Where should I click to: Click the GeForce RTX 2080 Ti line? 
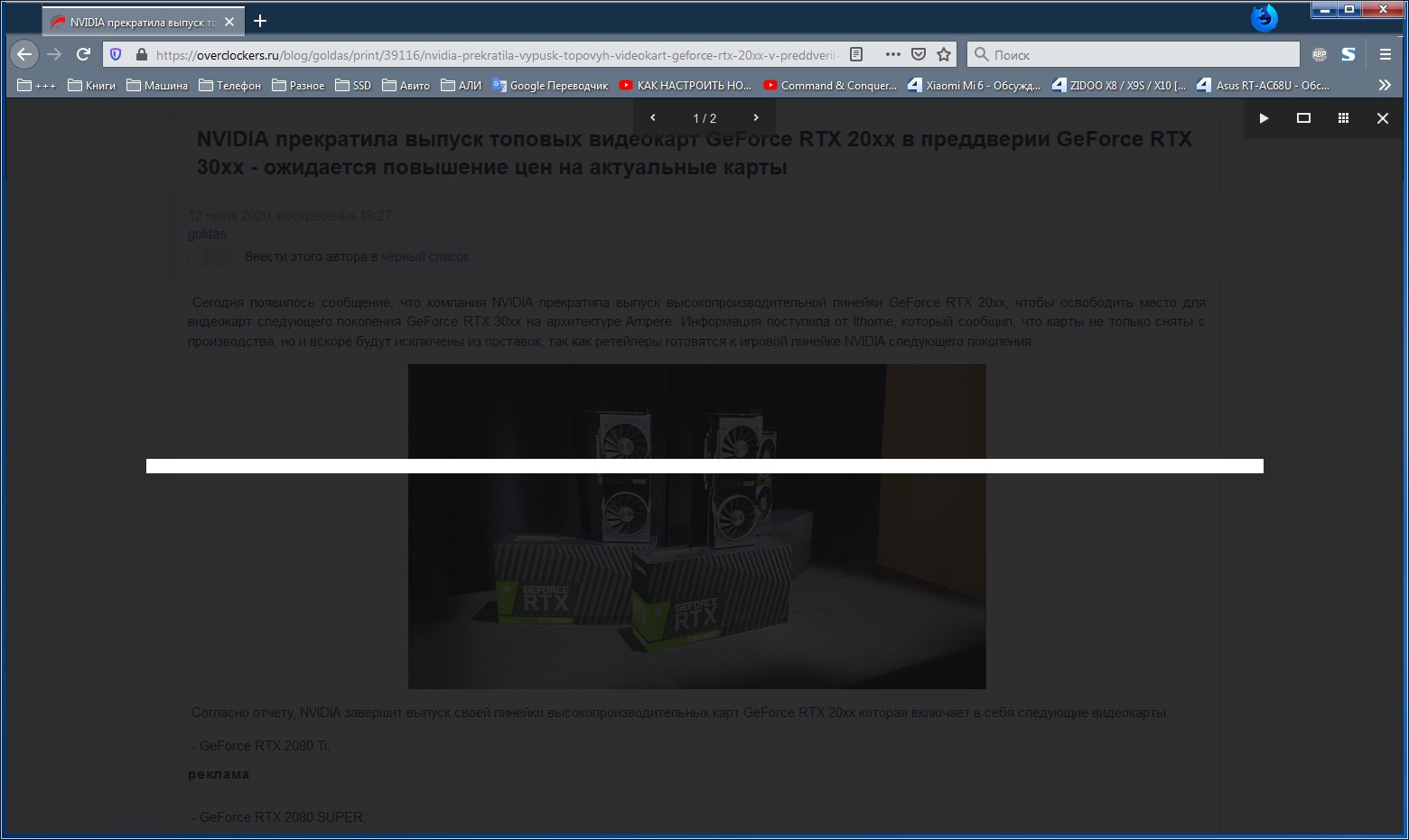(261, 746)
